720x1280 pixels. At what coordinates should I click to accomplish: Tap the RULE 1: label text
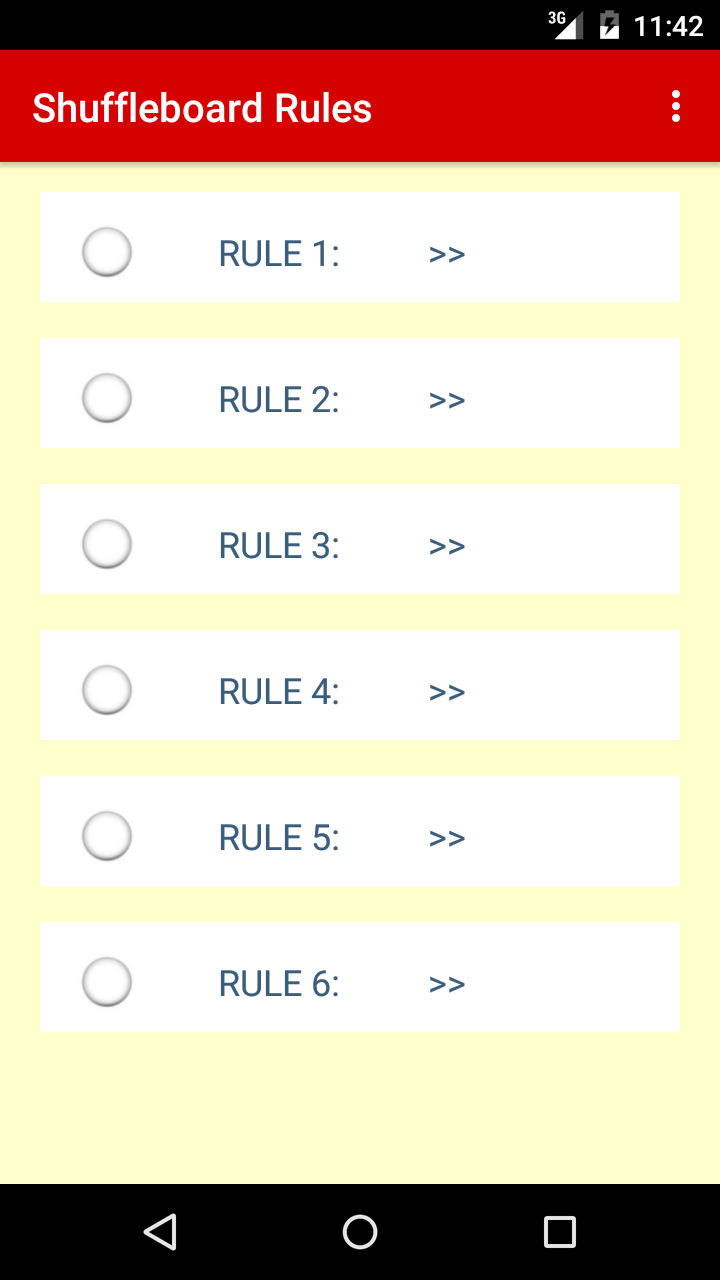click(x=279, y=254)
